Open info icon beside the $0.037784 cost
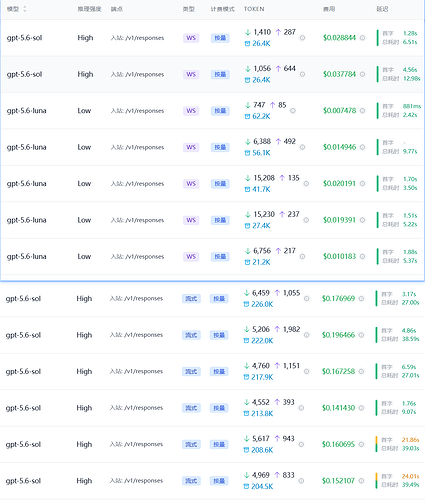 pyautogui.click(x=362, y=74)
